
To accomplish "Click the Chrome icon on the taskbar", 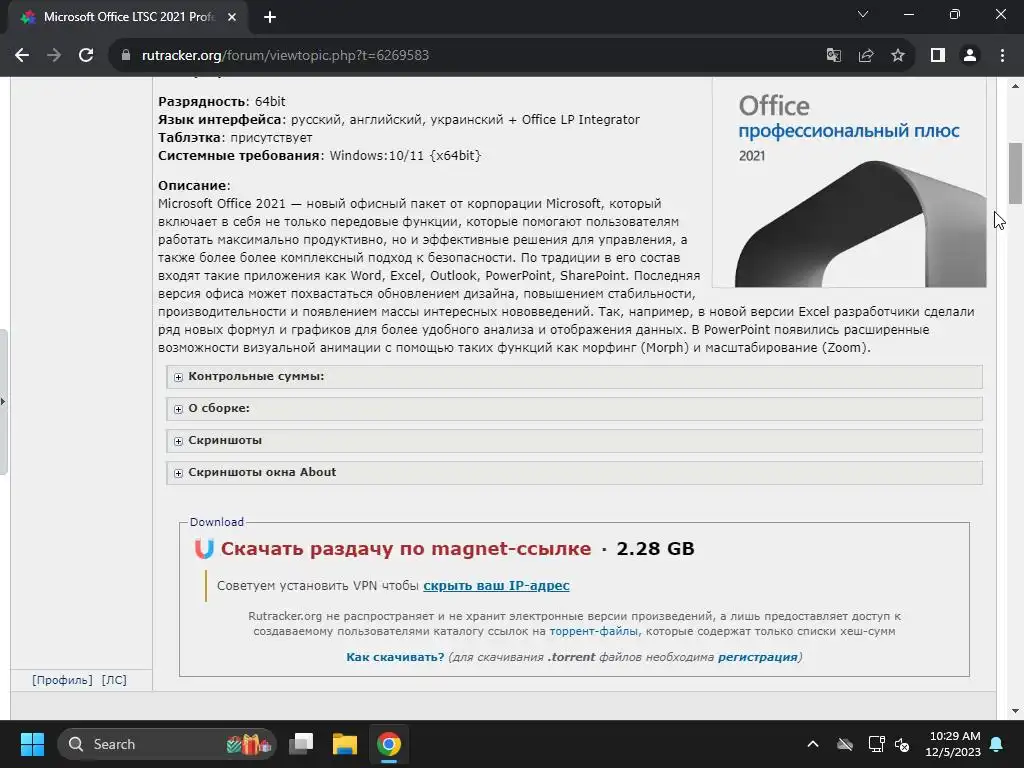I will (x=389, y=744).
